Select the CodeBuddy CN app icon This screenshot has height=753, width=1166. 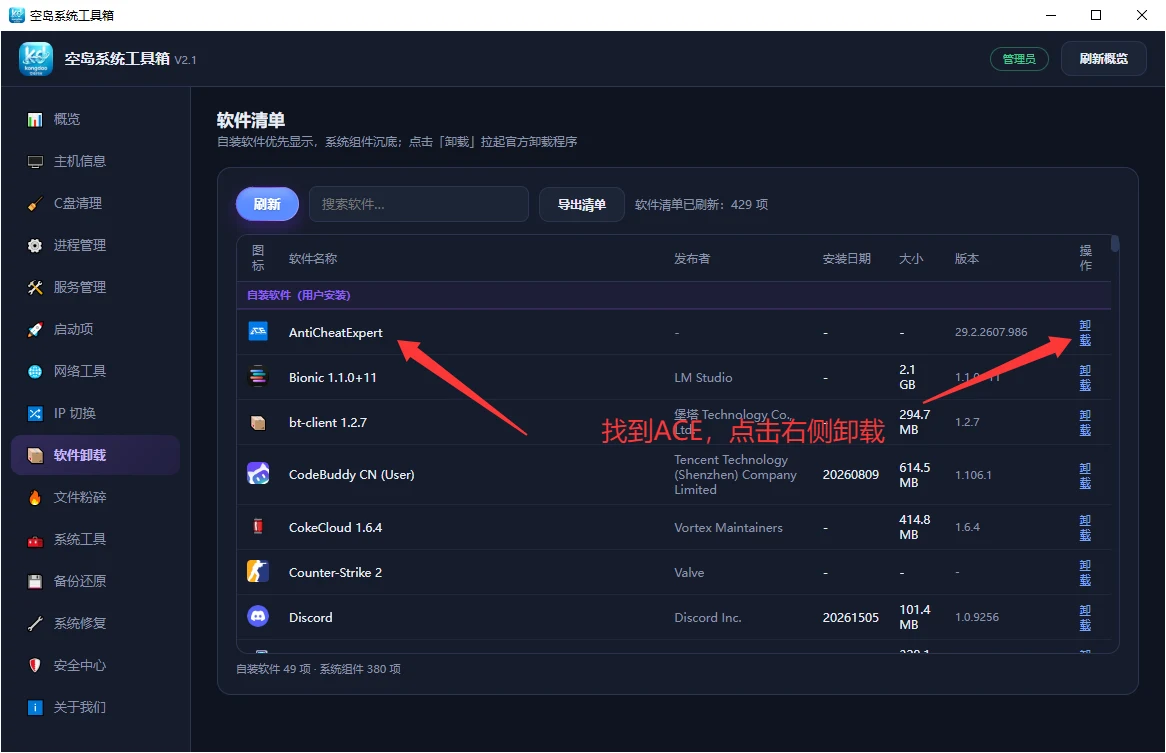point(258,474)
